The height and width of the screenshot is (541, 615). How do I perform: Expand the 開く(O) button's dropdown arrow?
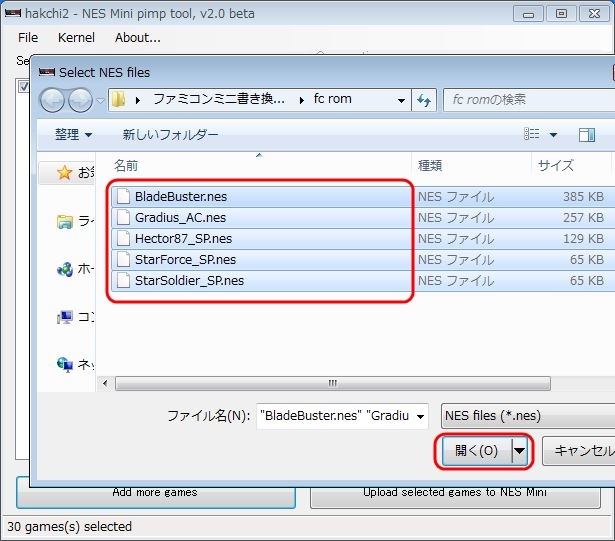520,451
